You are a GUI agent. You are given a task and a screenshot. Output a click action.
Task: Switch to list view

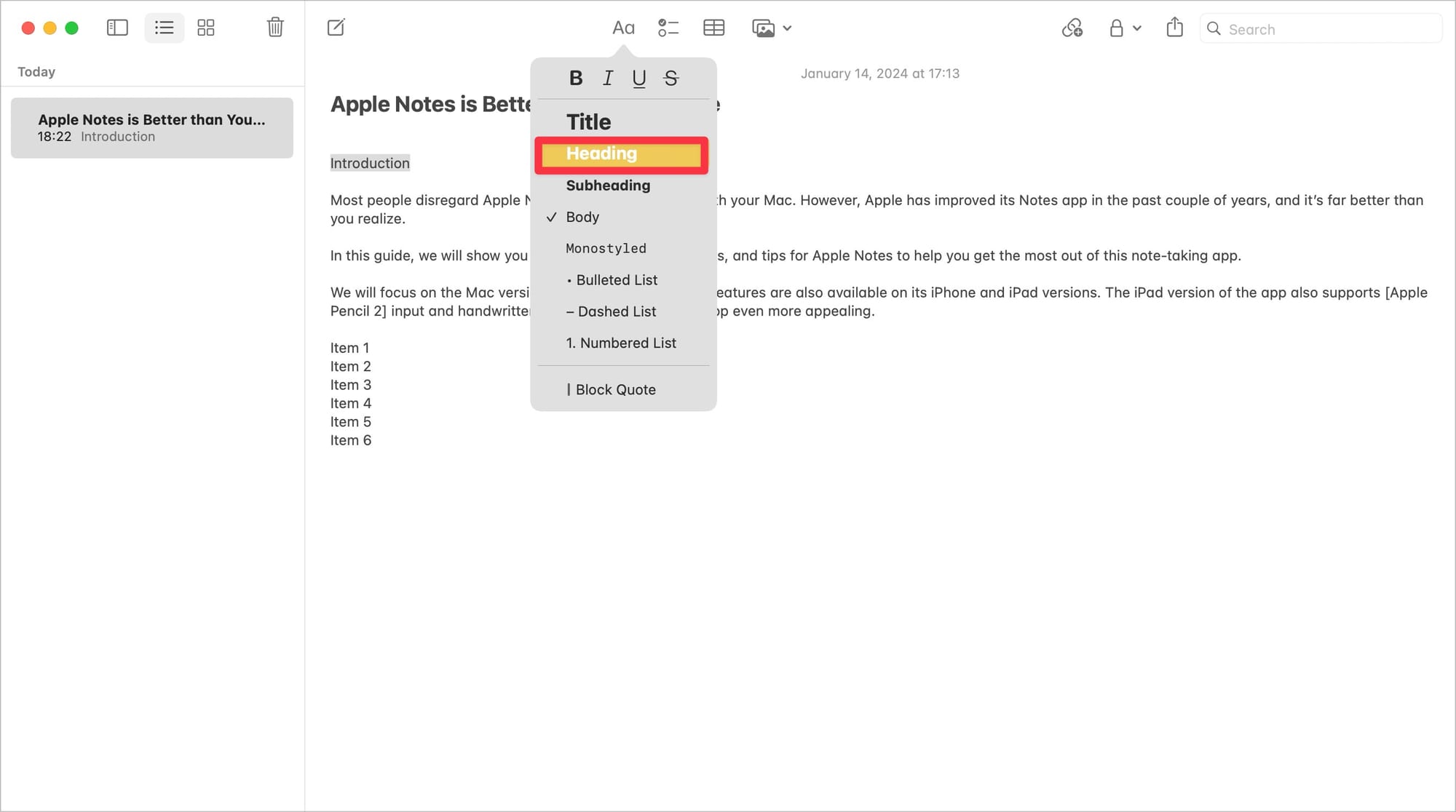[x=165, y=28]
